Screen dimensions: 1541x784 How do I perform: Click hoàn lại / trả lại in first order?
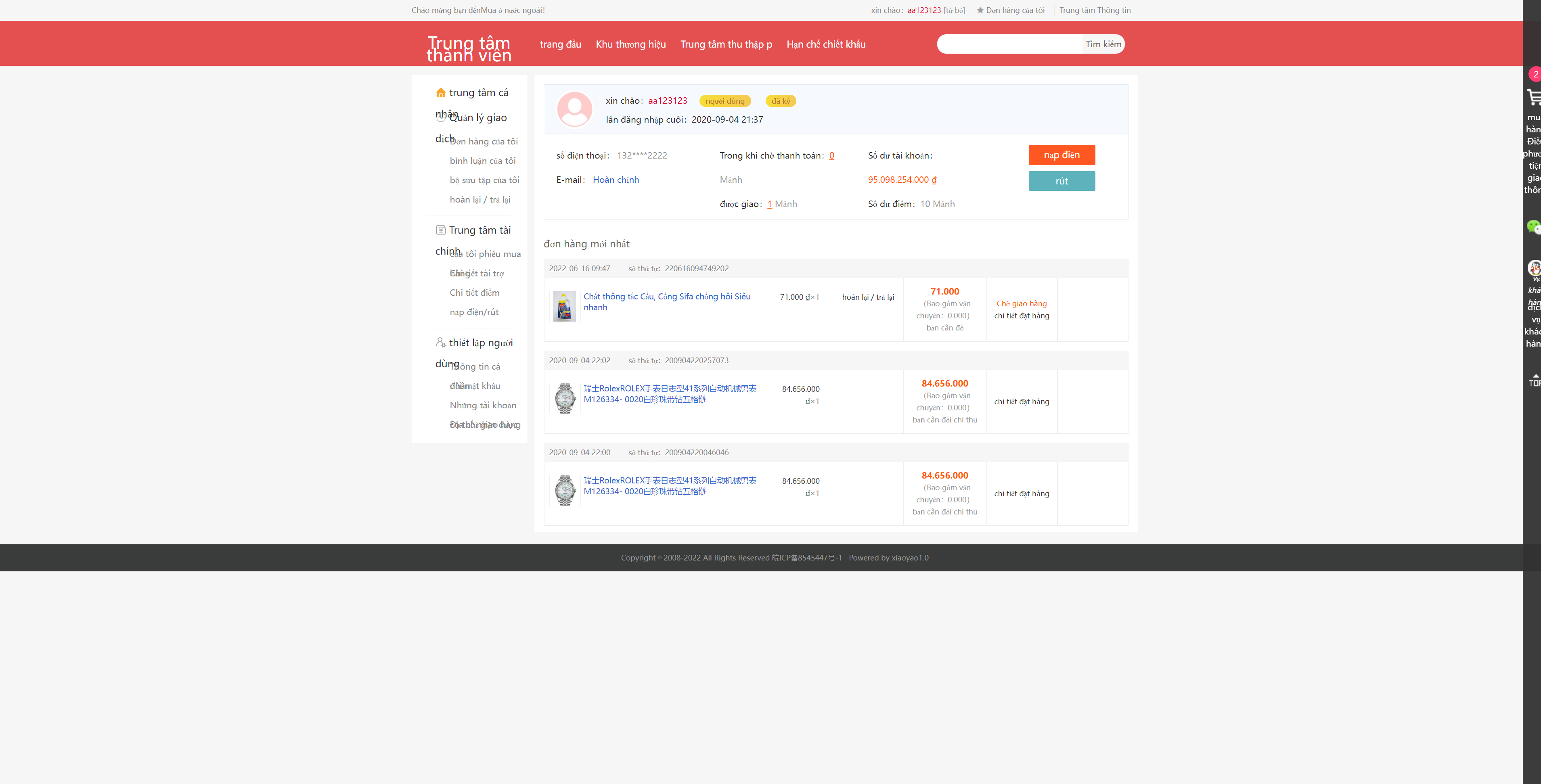coord(867,297)
